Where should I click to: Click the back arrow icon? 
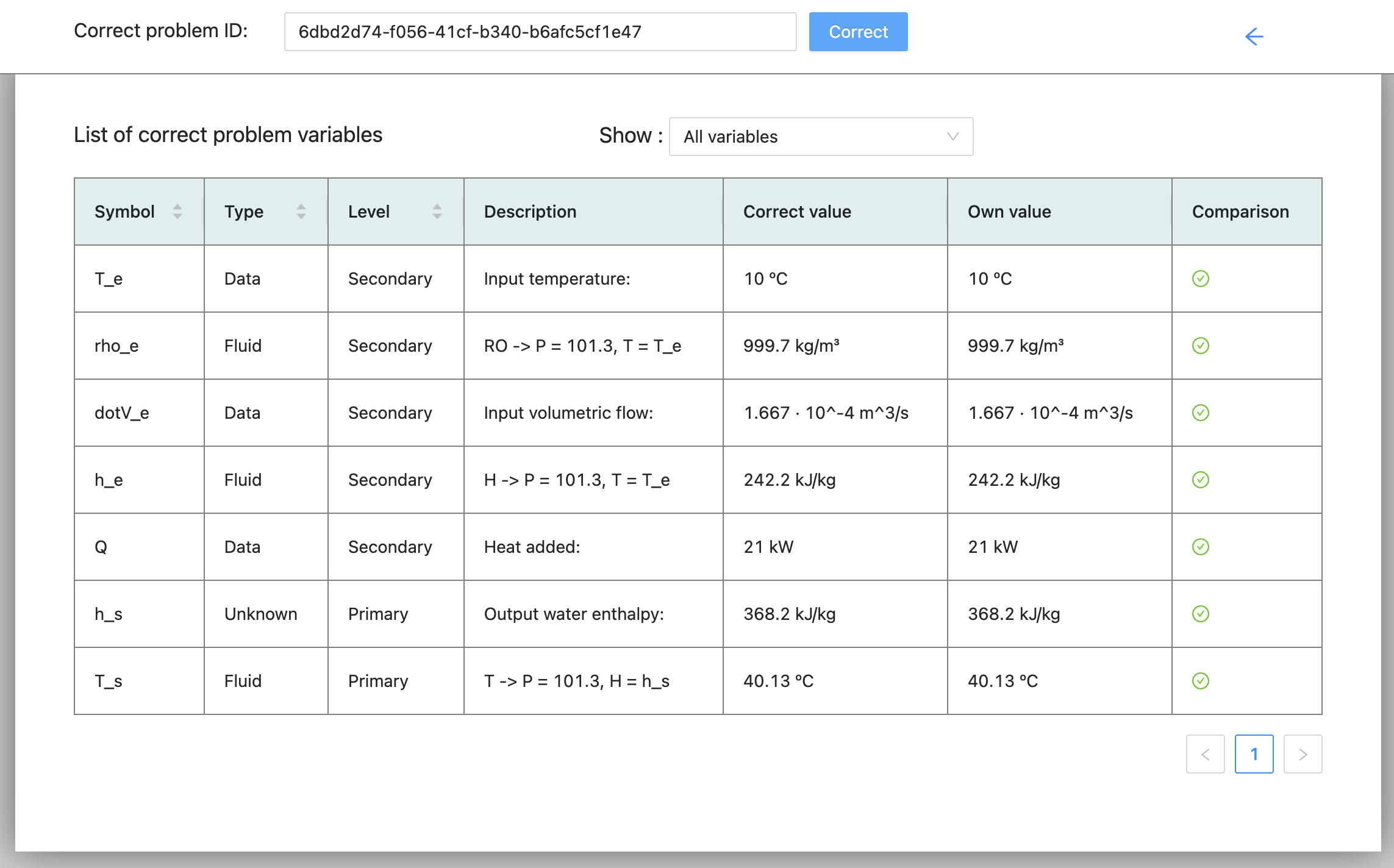1254,37
